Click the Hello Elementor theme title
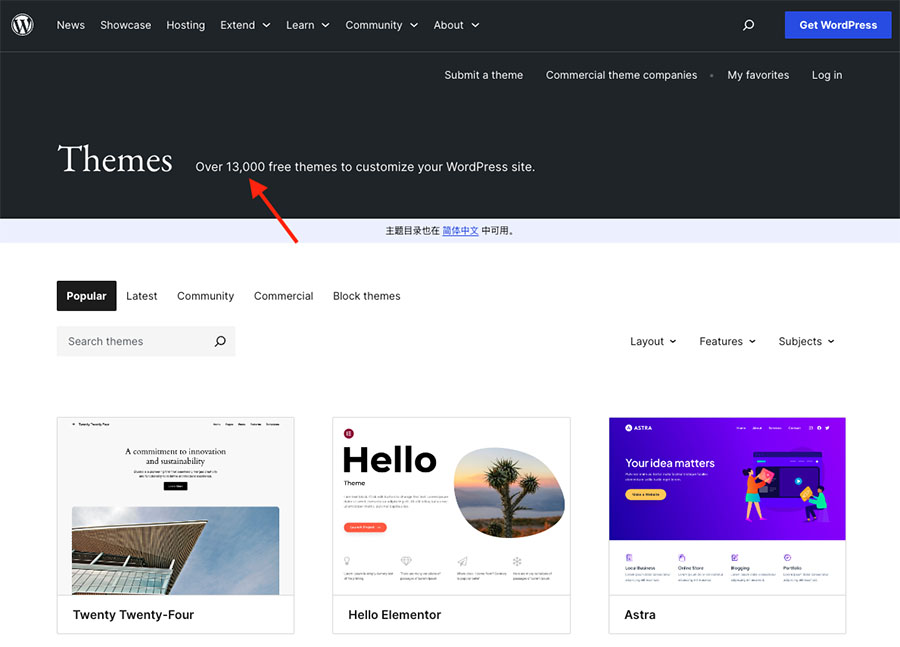Image resolution: width=900 pixels, height=647 pixels. 394,615
